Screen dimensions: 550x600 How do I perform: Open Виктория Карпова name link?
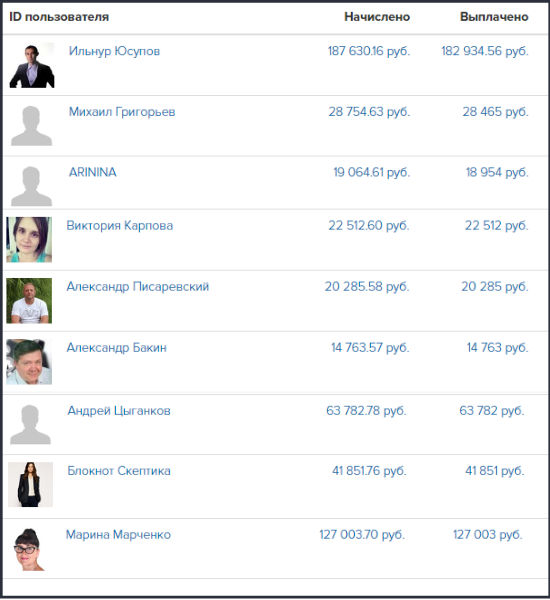click(x=120, y=226)
